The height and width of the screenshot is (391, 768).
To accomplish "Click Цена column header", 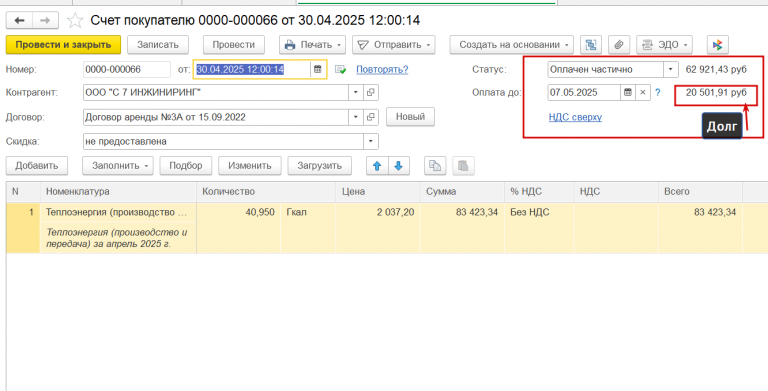I will tap(378, 192).
